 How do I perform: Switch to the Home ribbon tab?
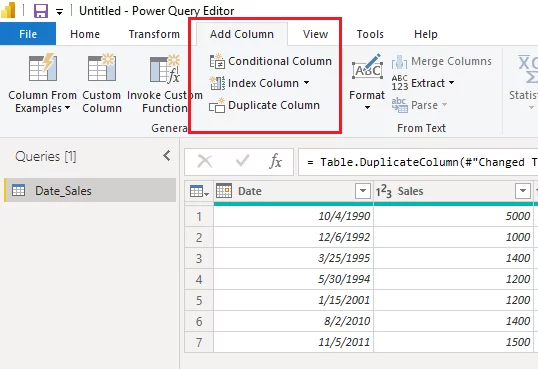(x=85, y=34)
